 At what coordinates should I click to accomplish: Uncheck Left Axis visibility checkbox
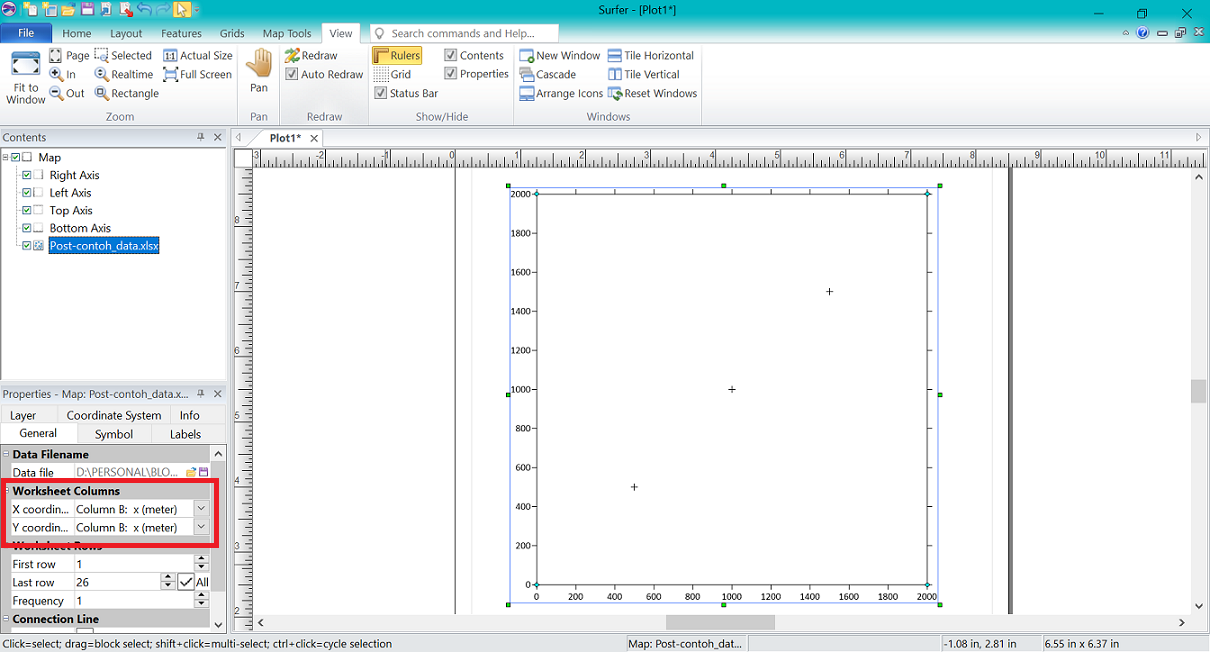[27, 193]
